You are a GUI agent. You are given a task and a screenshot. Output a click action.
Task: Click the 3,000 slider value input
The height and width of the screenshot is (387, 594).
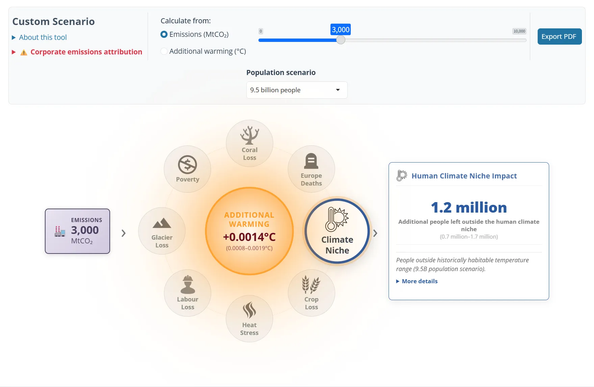[341, 30]
